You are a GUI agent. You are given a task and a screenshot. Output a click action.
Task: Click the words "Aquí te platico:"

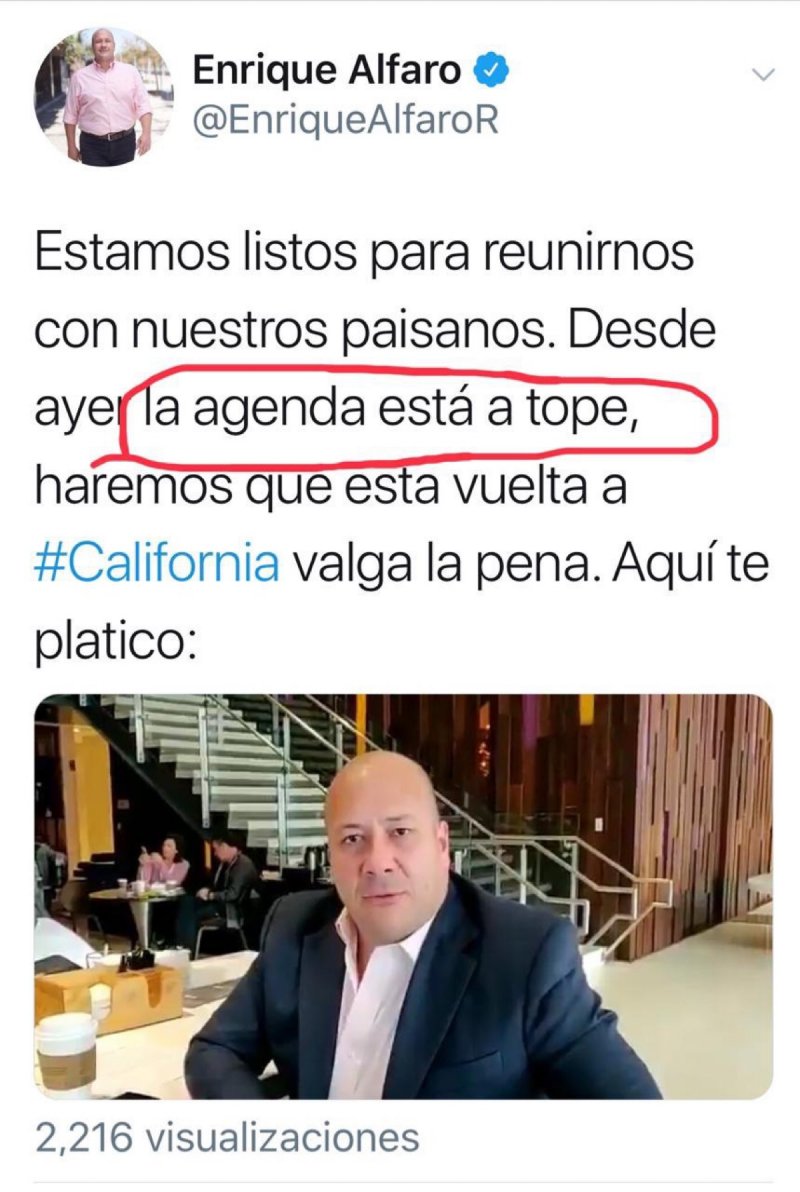pos(403,603)
